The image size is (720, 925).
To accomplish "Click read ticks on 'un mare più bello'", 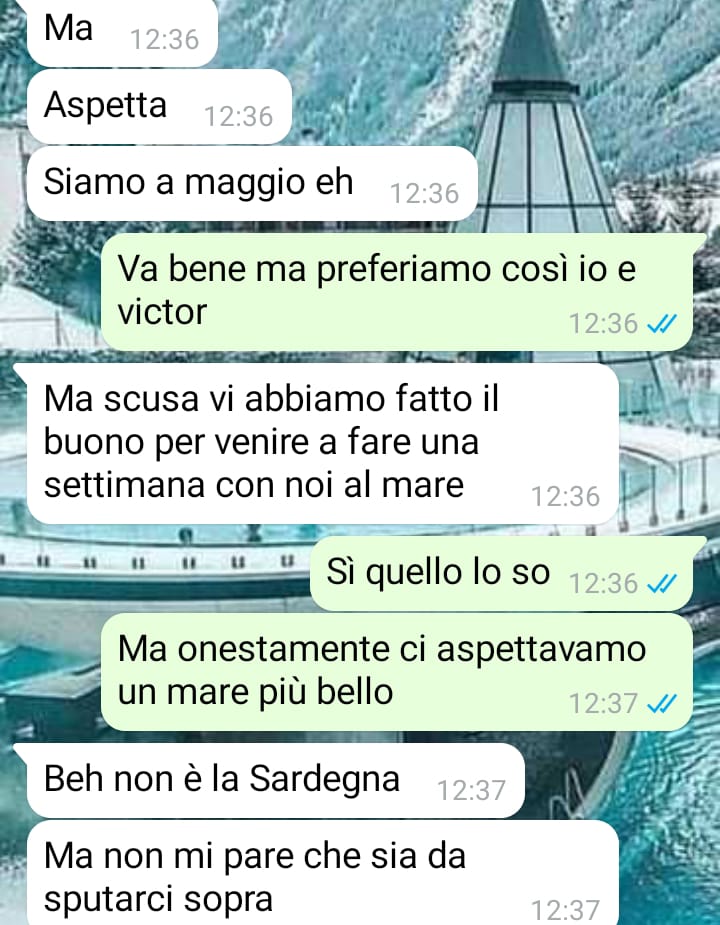I will [662, 703].
